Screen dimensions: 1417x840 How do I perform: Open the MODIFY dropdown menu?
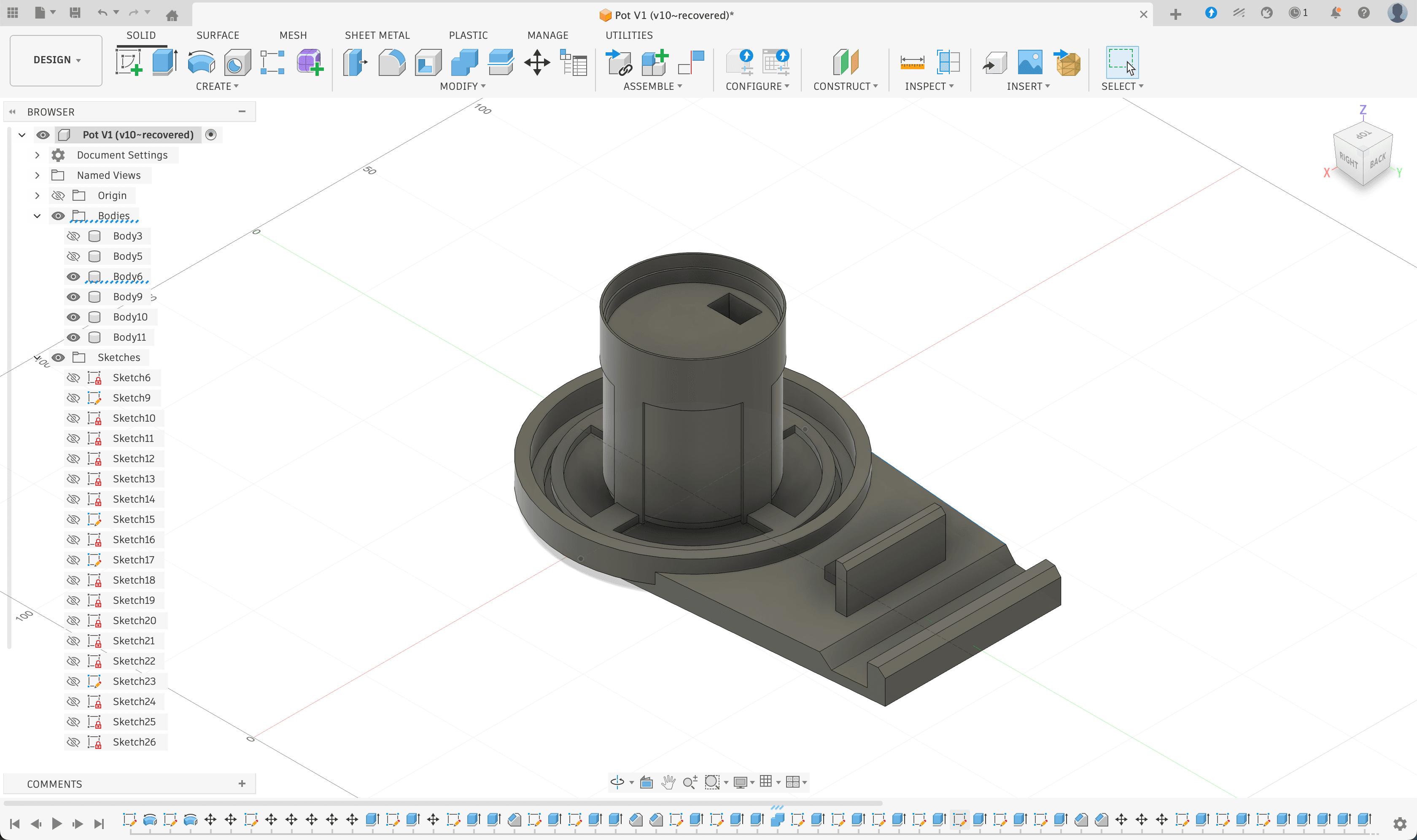point(463,86)
